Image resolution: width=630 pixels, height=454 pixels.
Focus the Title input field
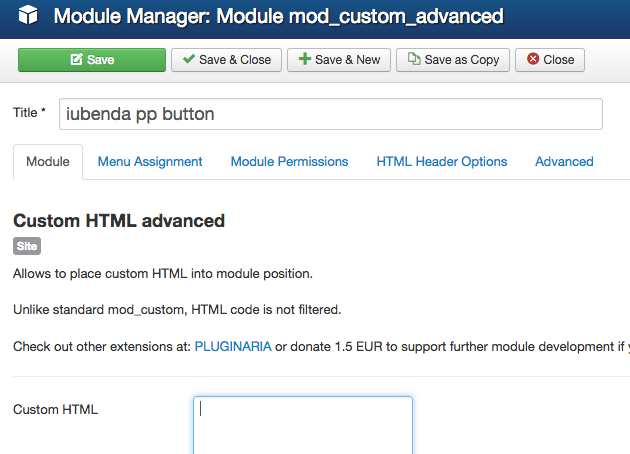pos(330,114)
